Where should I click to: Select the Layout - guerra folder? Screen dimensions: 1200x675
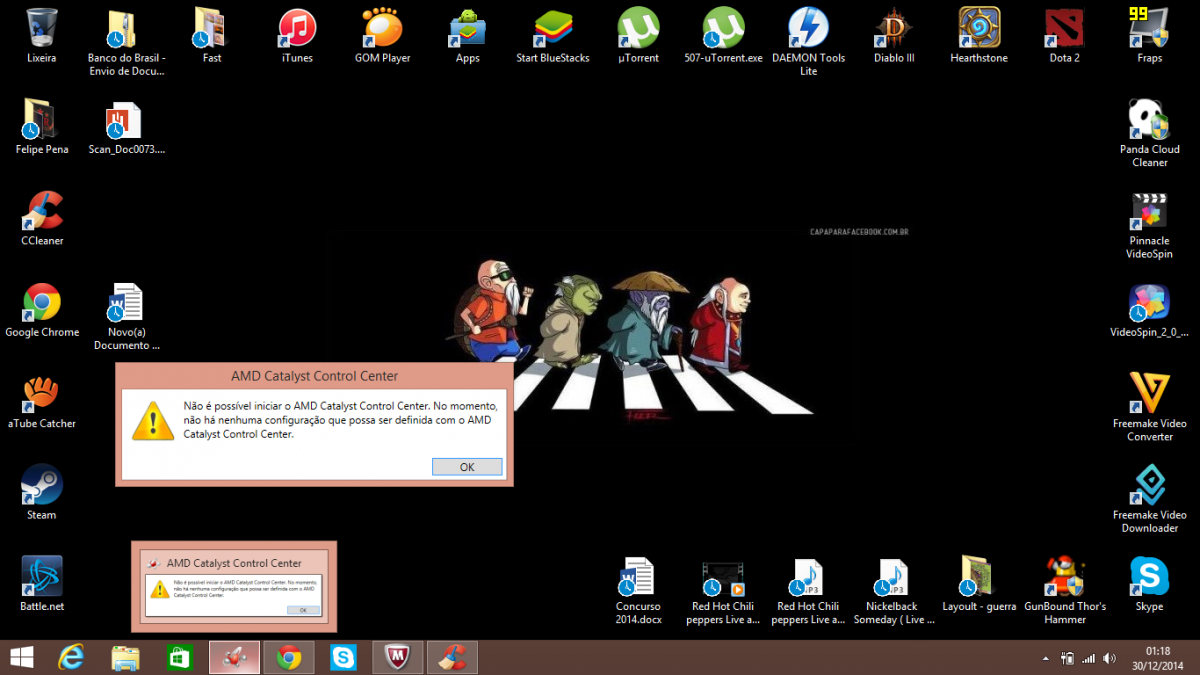pyautogui.click(x=979, y=583)
